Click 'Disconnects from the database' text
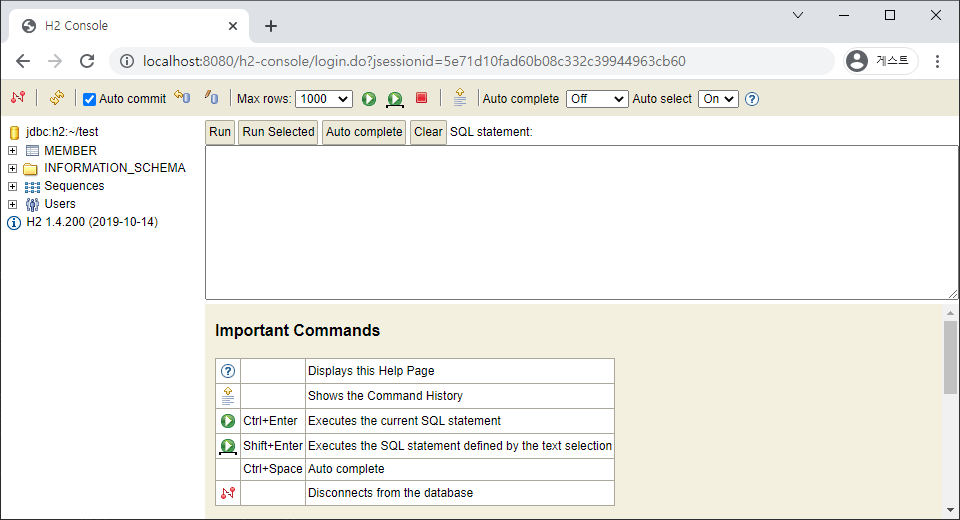This screenshot has width=960, height=520. pyautogui.click(x=391, y=493)
